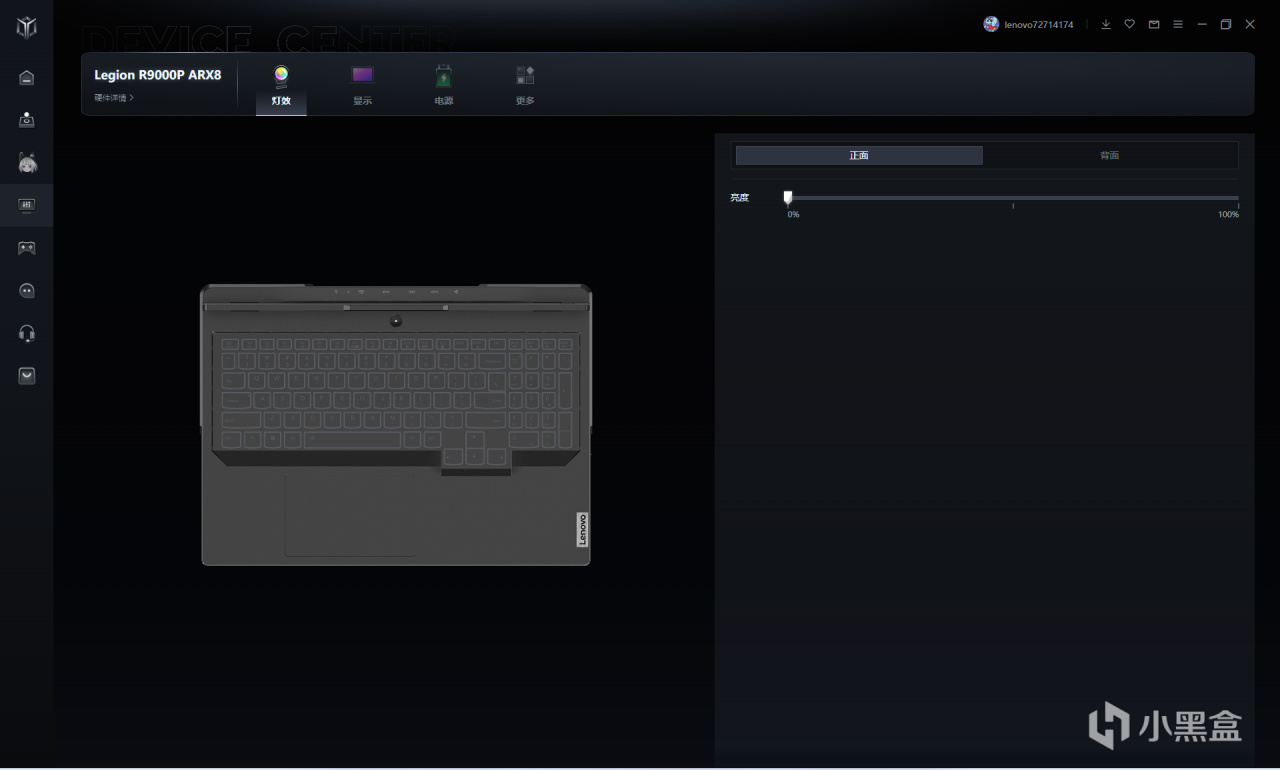The image size is (1280, 770).
Task: Click the 0% label under the slider
Action: click(x=793, y=215)
